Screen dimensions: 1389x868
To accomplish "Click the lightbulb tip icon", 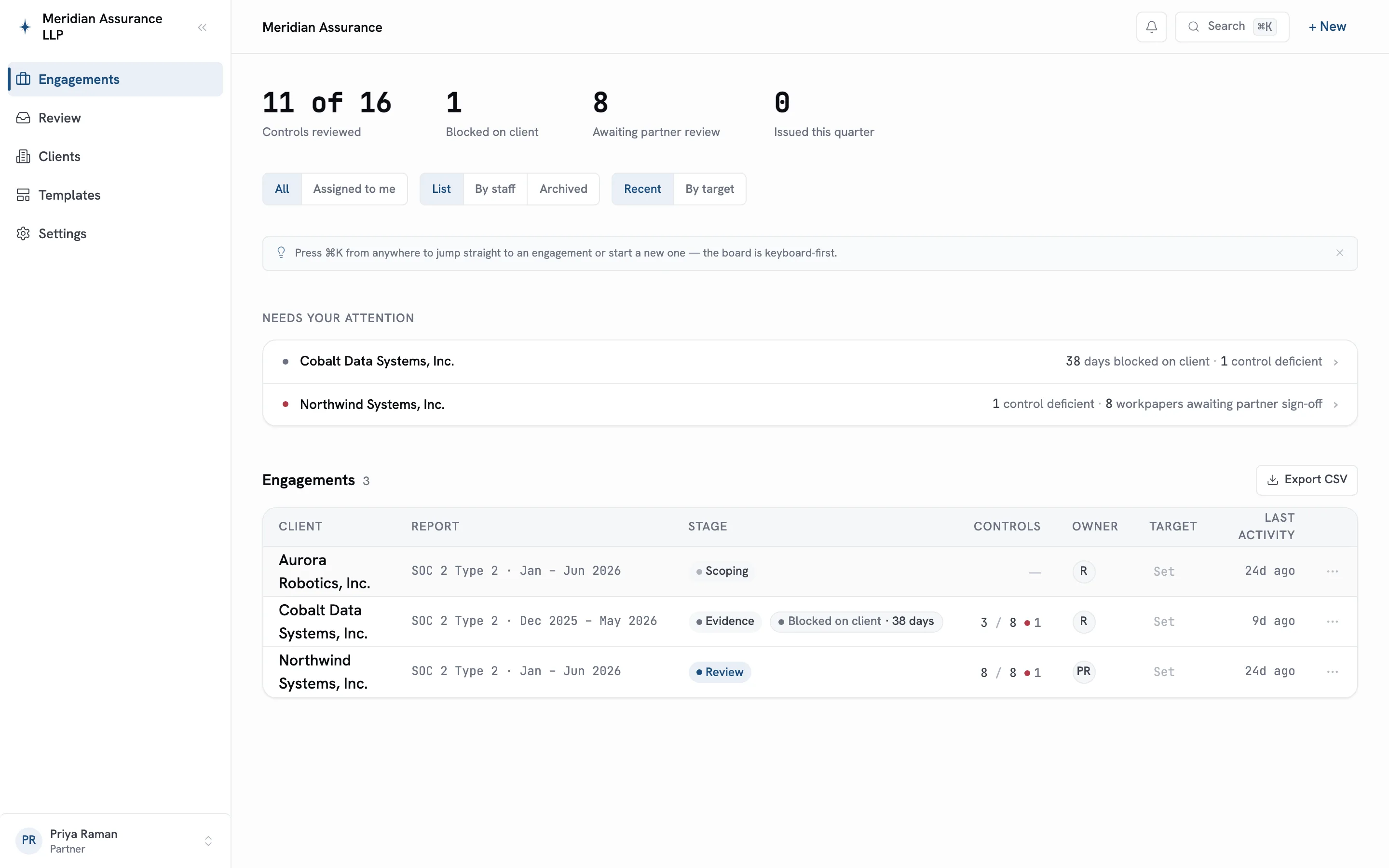I will [x=281, y=253].
